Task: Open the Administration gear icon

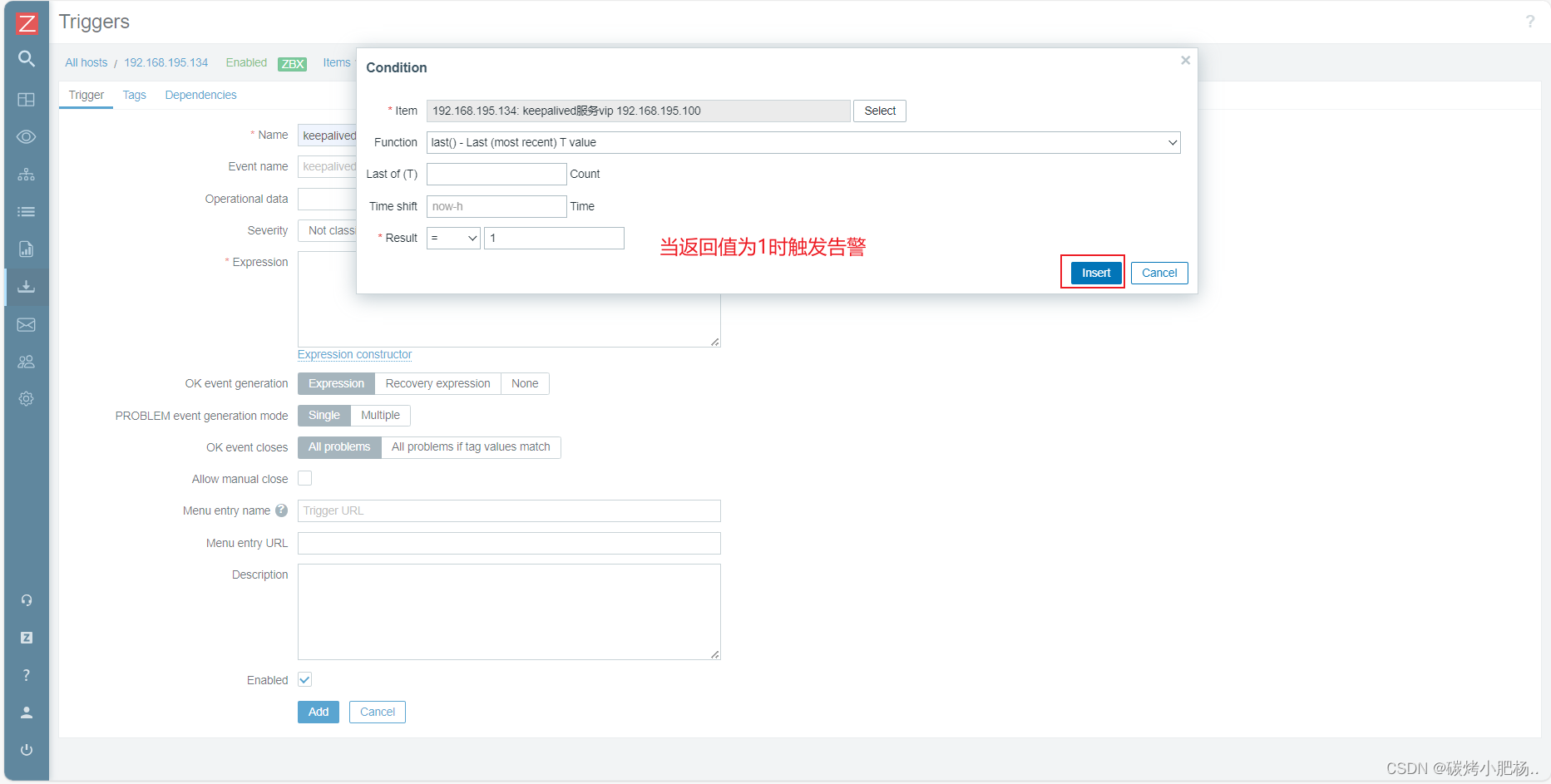Action: point(27,399)
